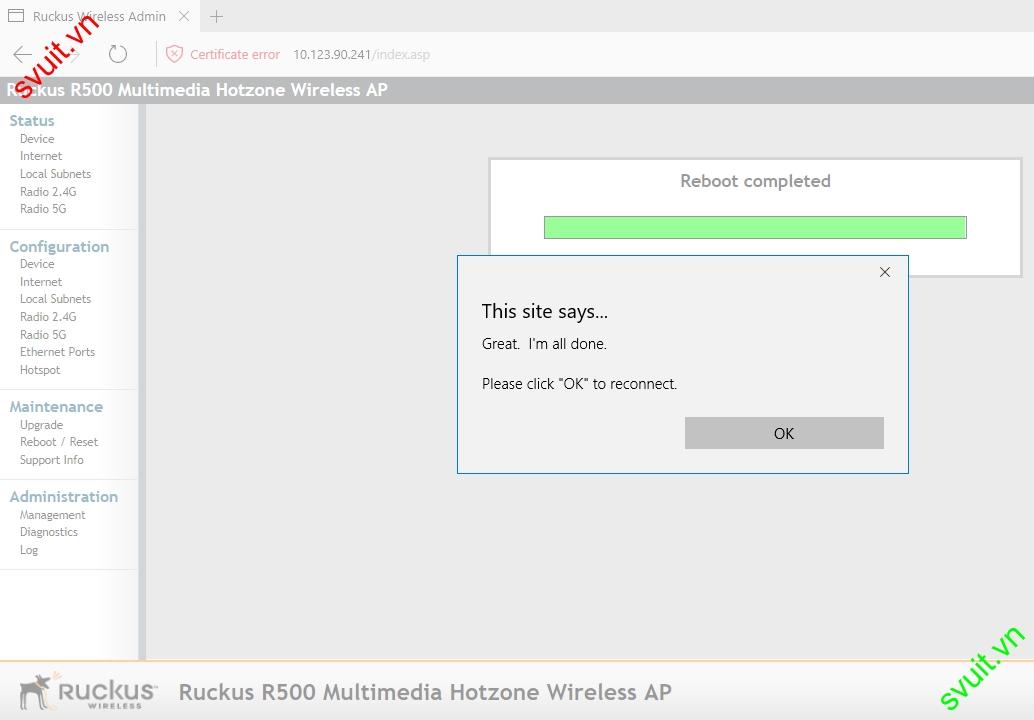Click the green reboot progress bar
The width and height of the screenshot is (1034, 720).
click(x=755, y=227)
